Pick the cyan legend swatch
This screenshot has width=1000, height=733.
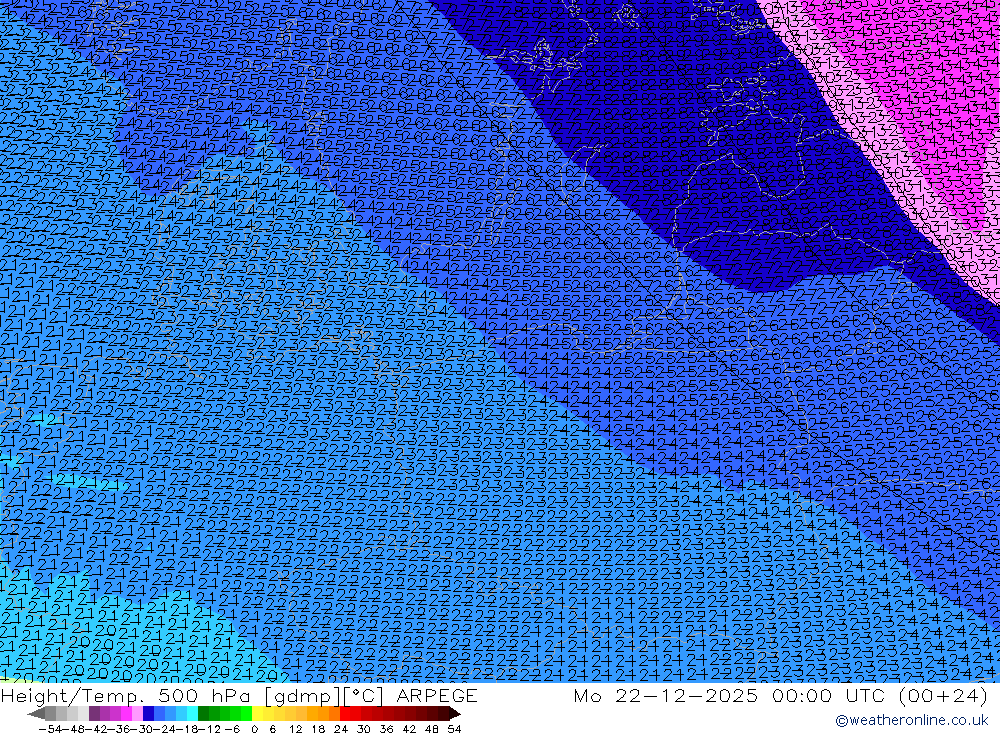coord(192,714)
